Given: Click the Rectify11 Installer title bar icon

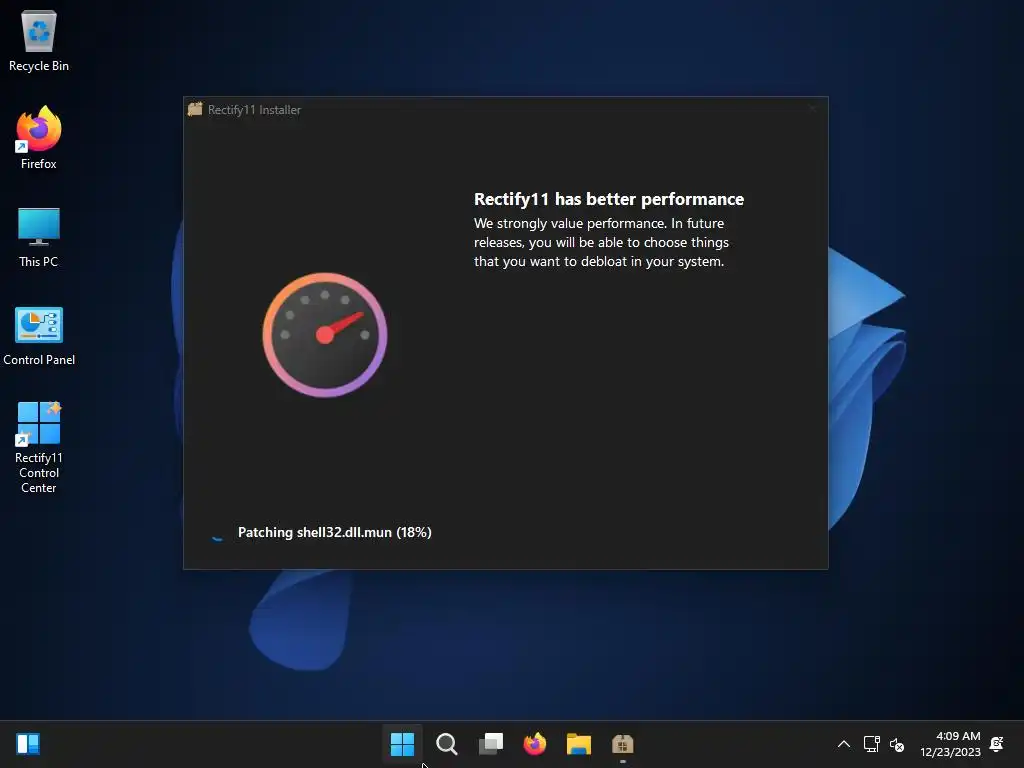Looking at the screenshot, I should click(195, 109).
